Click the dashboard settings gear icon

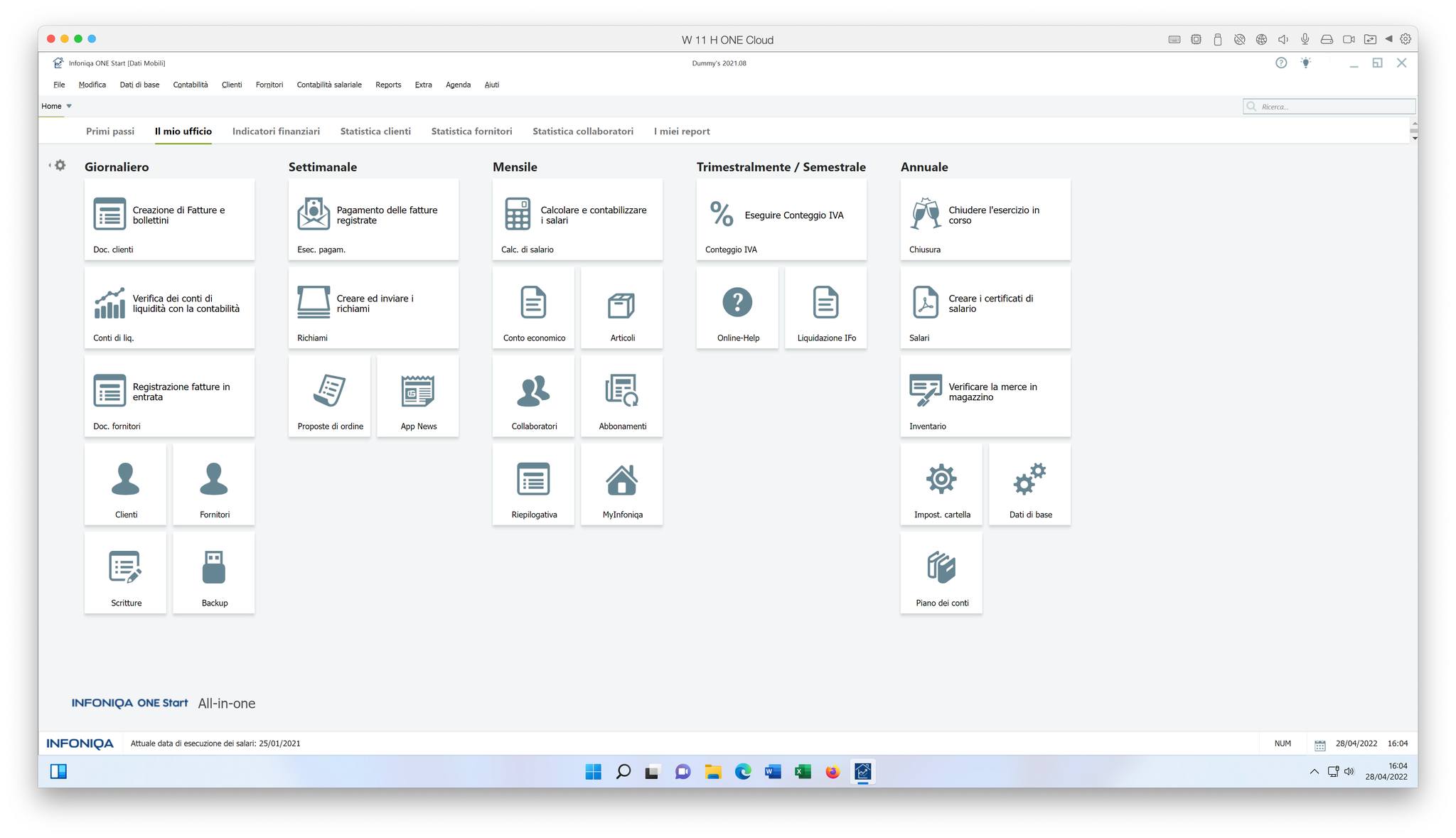tap(60, 165)
